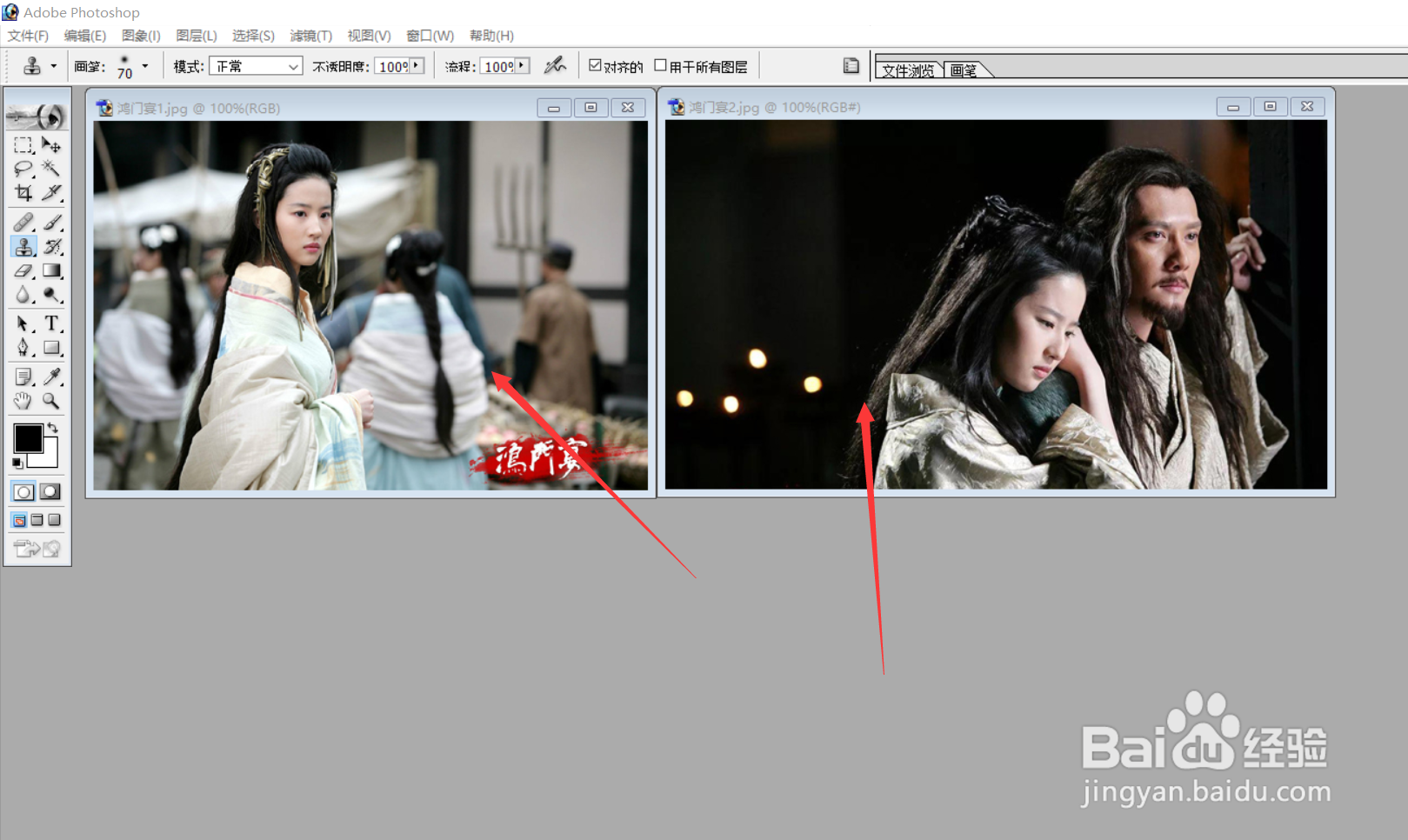Open the 图层(L) menu
Screen dimensions: 1408x840
[x=197, y=36]
